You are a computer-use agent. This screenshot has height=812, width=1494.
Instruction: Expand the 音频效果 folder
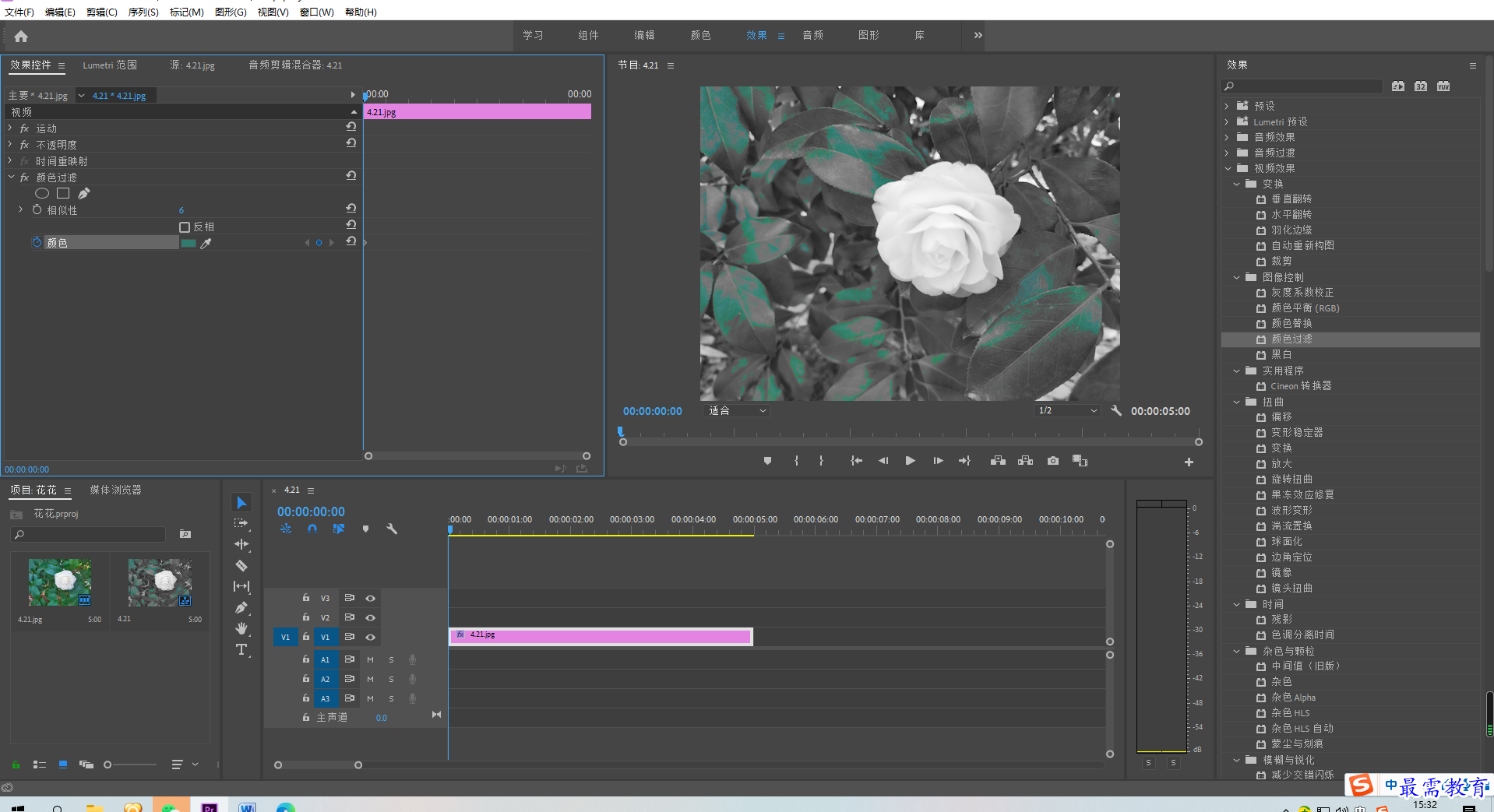tap(1227, 137)
